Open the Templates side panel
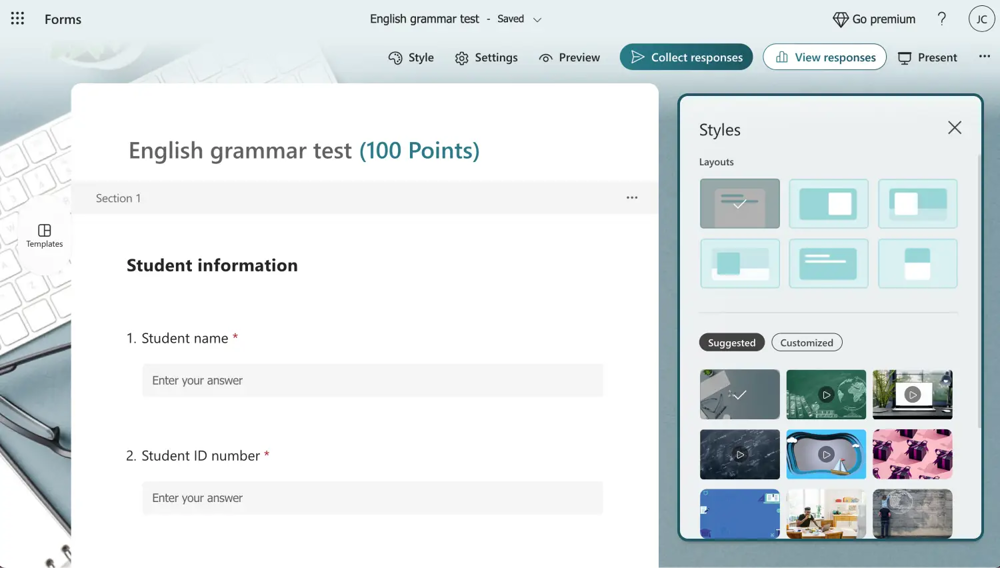 44,235
